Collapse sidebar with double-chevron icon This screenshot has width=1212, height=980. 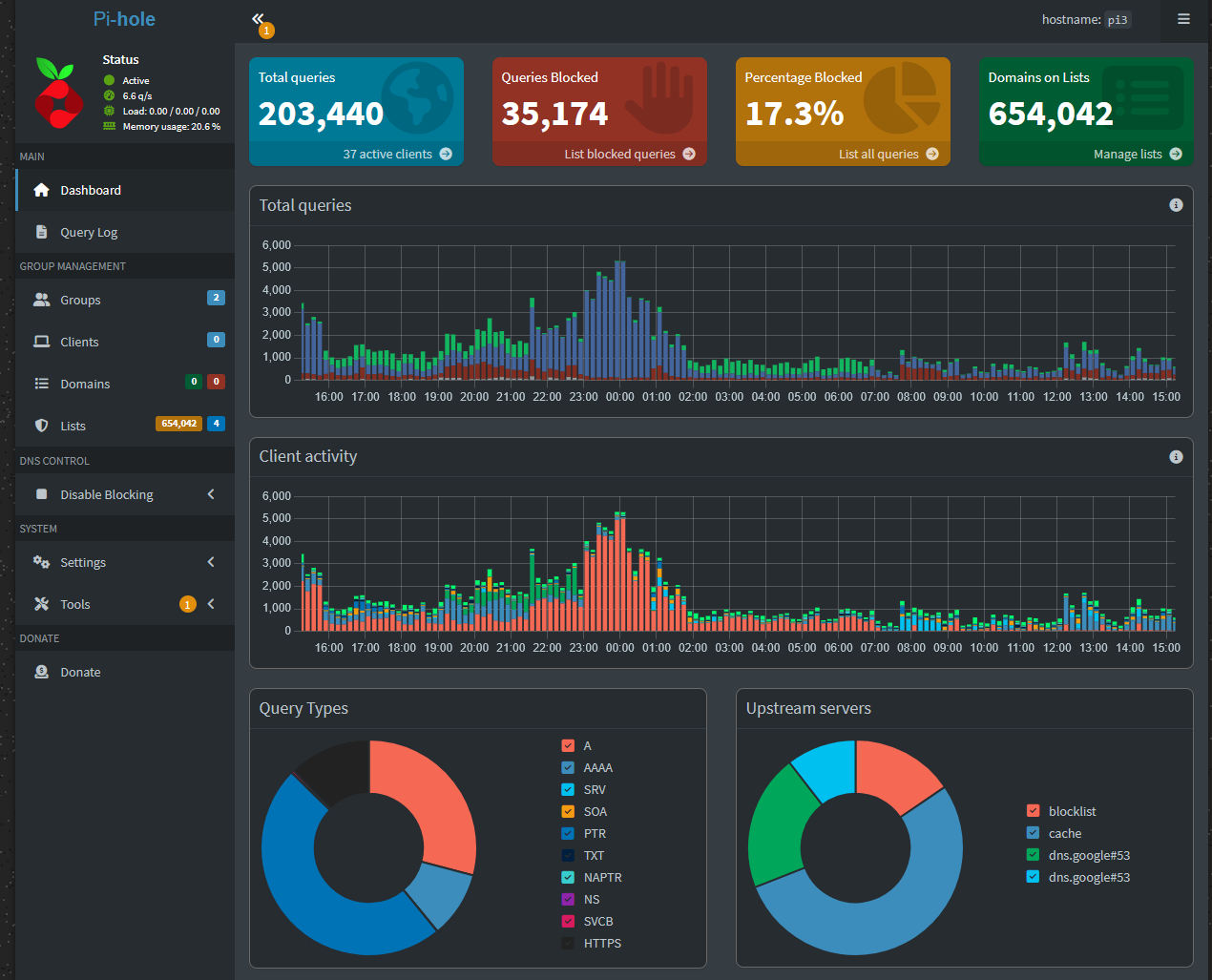tap(258, 19)
